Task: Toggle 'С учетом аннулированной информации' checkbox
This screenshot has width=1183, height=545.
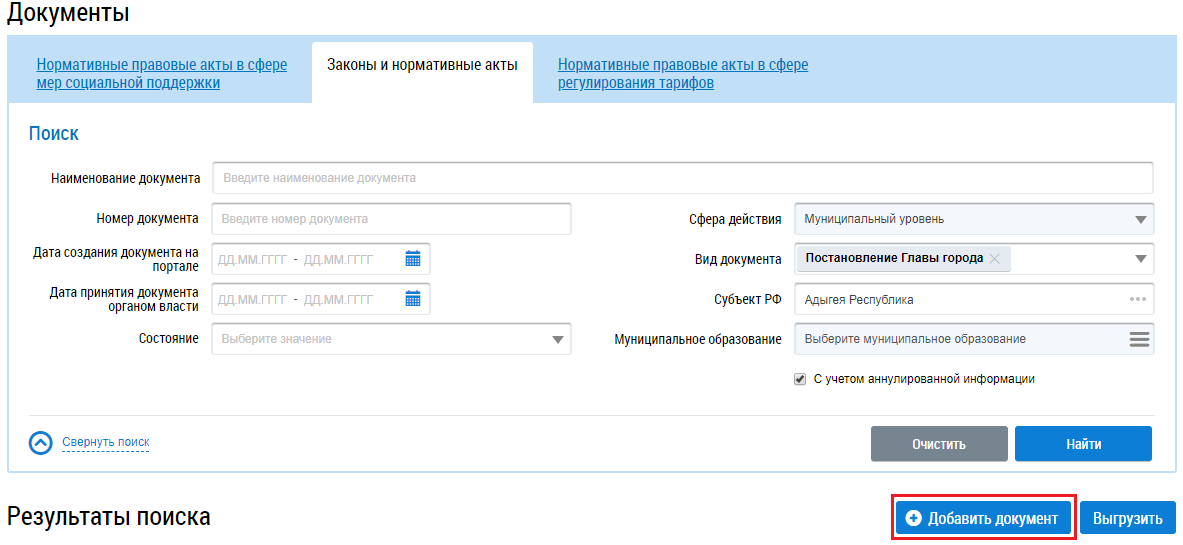Action: point(800,379)
